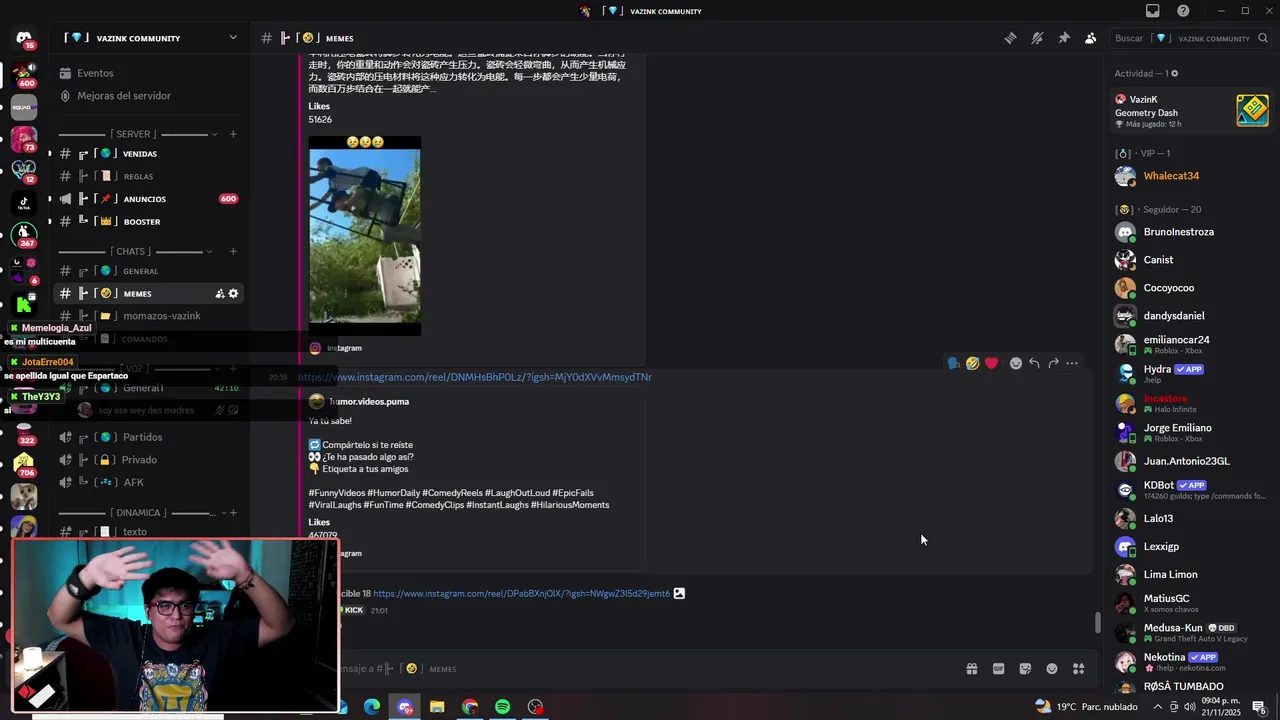Image resolution: width=1280 pixels, height=720 pixels.
Task: Open Spotify from the taskbar
Action: (503, 707)
